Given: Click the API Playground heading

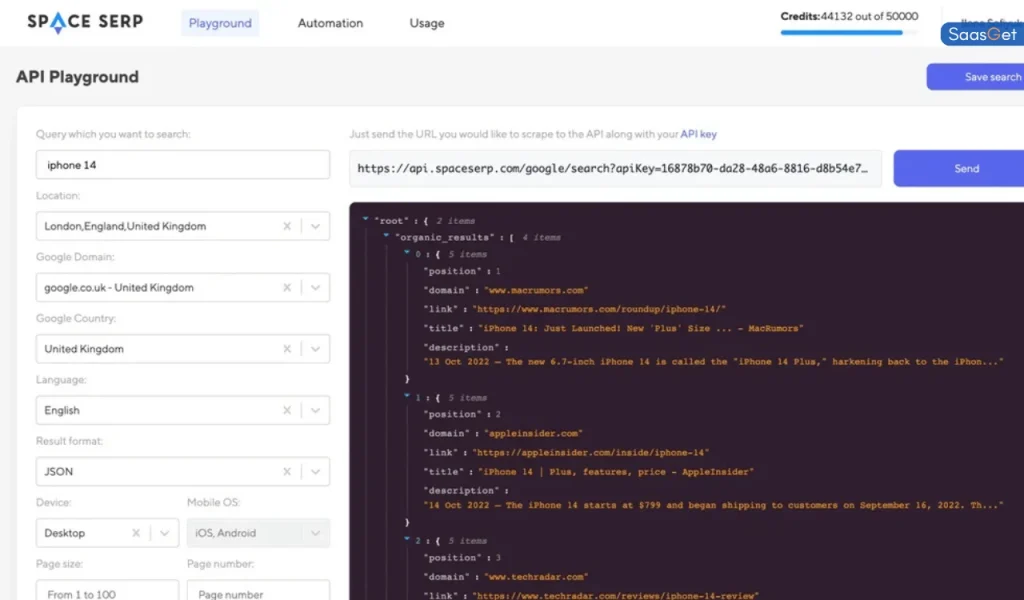Looking at the screenshot, I should pyautogui.click(x=78, y=77).
